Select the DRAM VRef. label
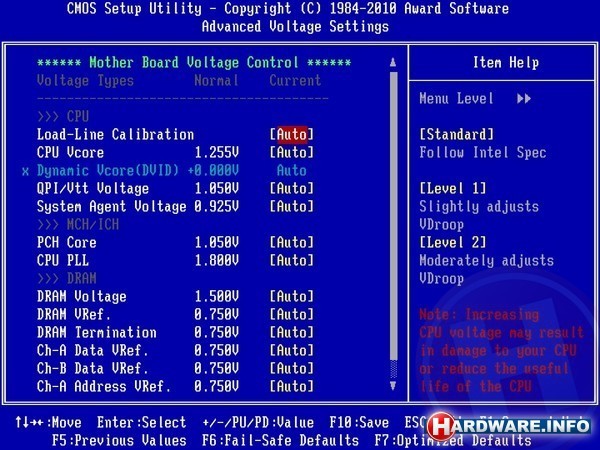 74,314
